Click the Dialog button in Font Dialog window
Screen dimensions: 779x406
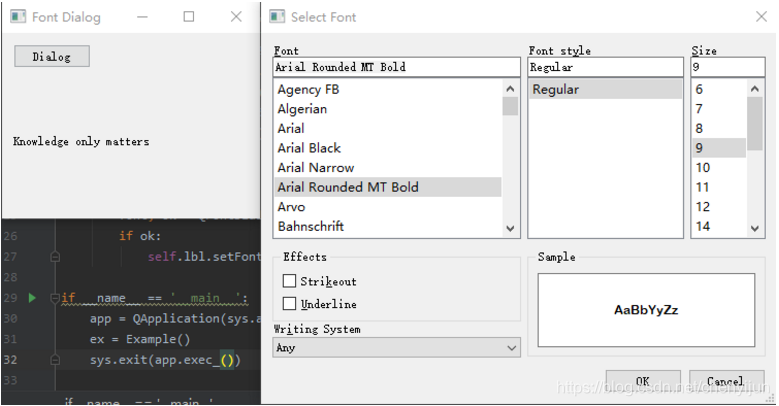coord(52,56)
